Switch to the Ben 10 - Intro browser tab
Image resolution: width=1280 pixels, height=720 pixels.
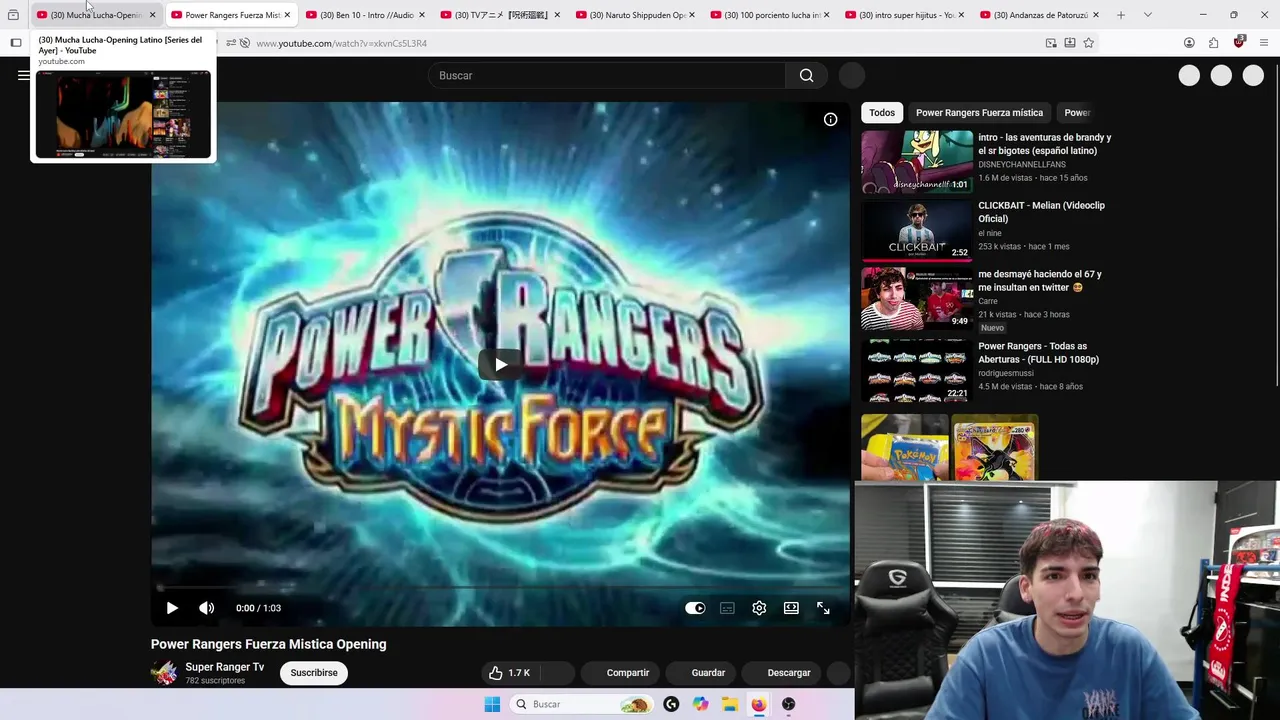[366, 15]
